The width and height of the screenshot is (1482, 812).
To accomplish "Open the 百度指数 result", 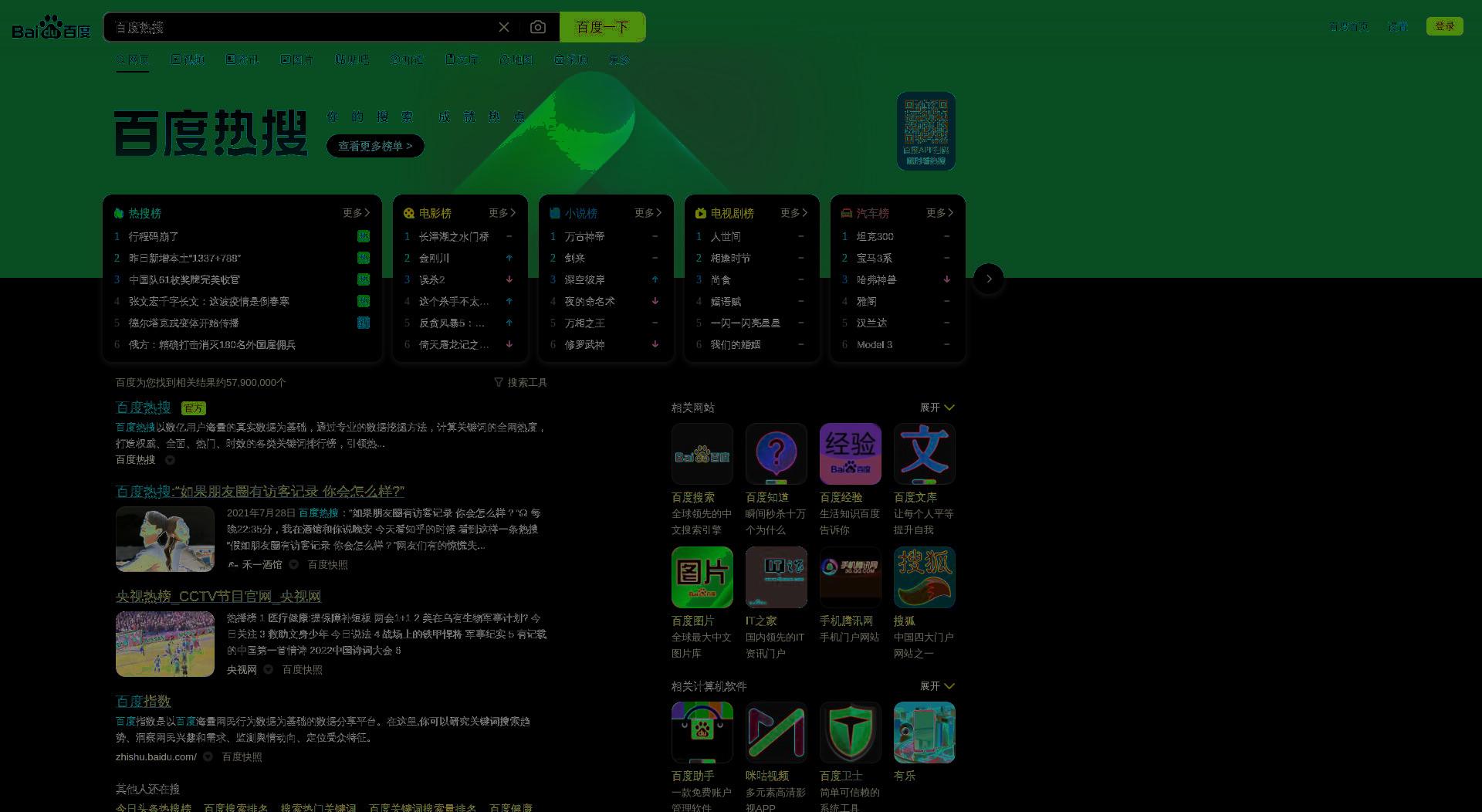I will 144,702.
